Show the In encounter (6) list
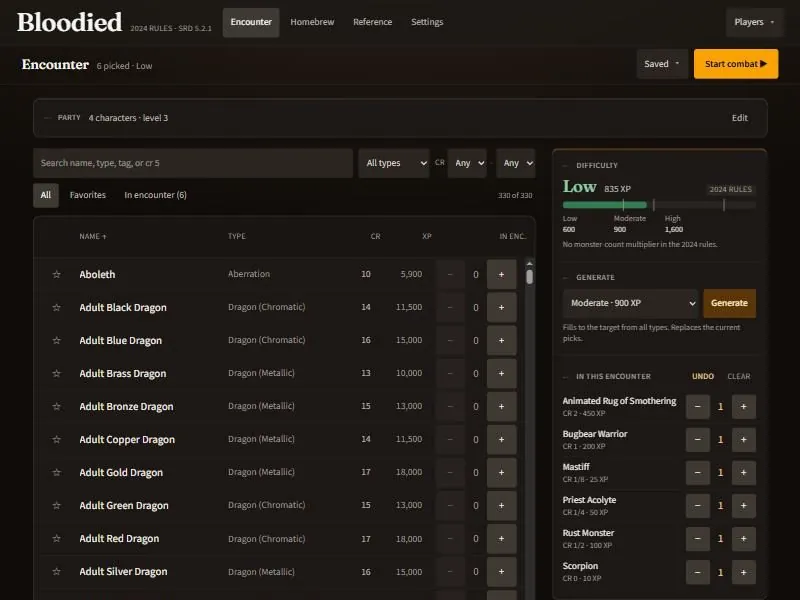This screenshot has height=600, width=800. click(x=156, y=195)
